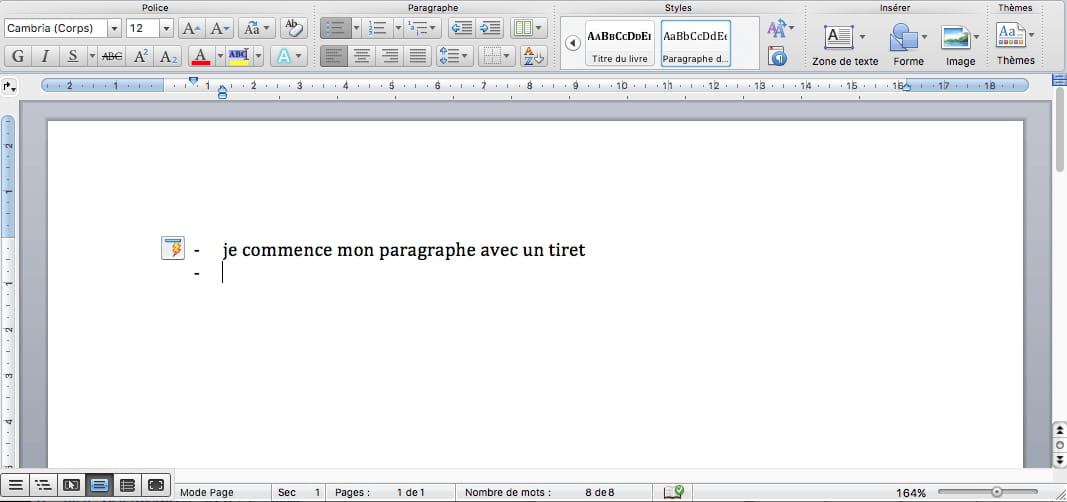Click the red font color swatch
The image size is (1067, 502).
(200, 56)
